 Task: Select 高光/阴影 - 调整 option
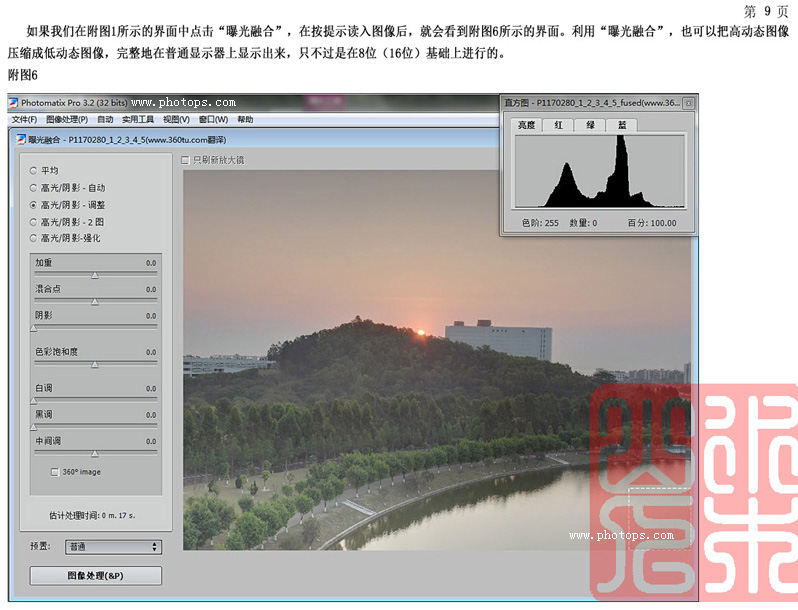click(33, 205)
